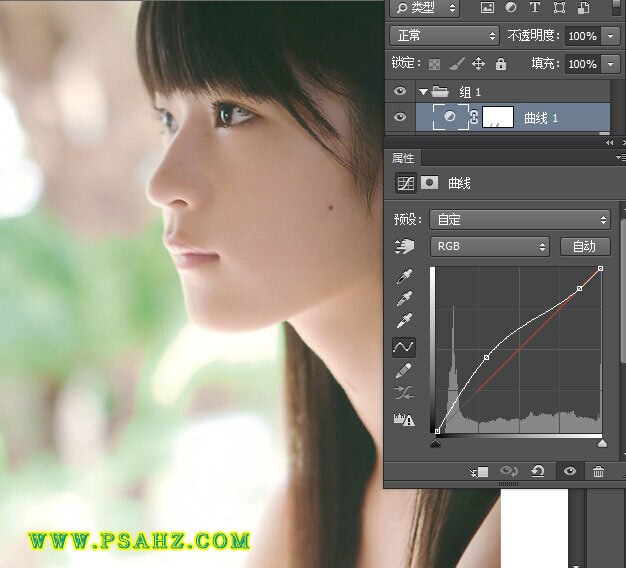
Task: Click the lock all padlock icon
Action: (x=501, y=64)
